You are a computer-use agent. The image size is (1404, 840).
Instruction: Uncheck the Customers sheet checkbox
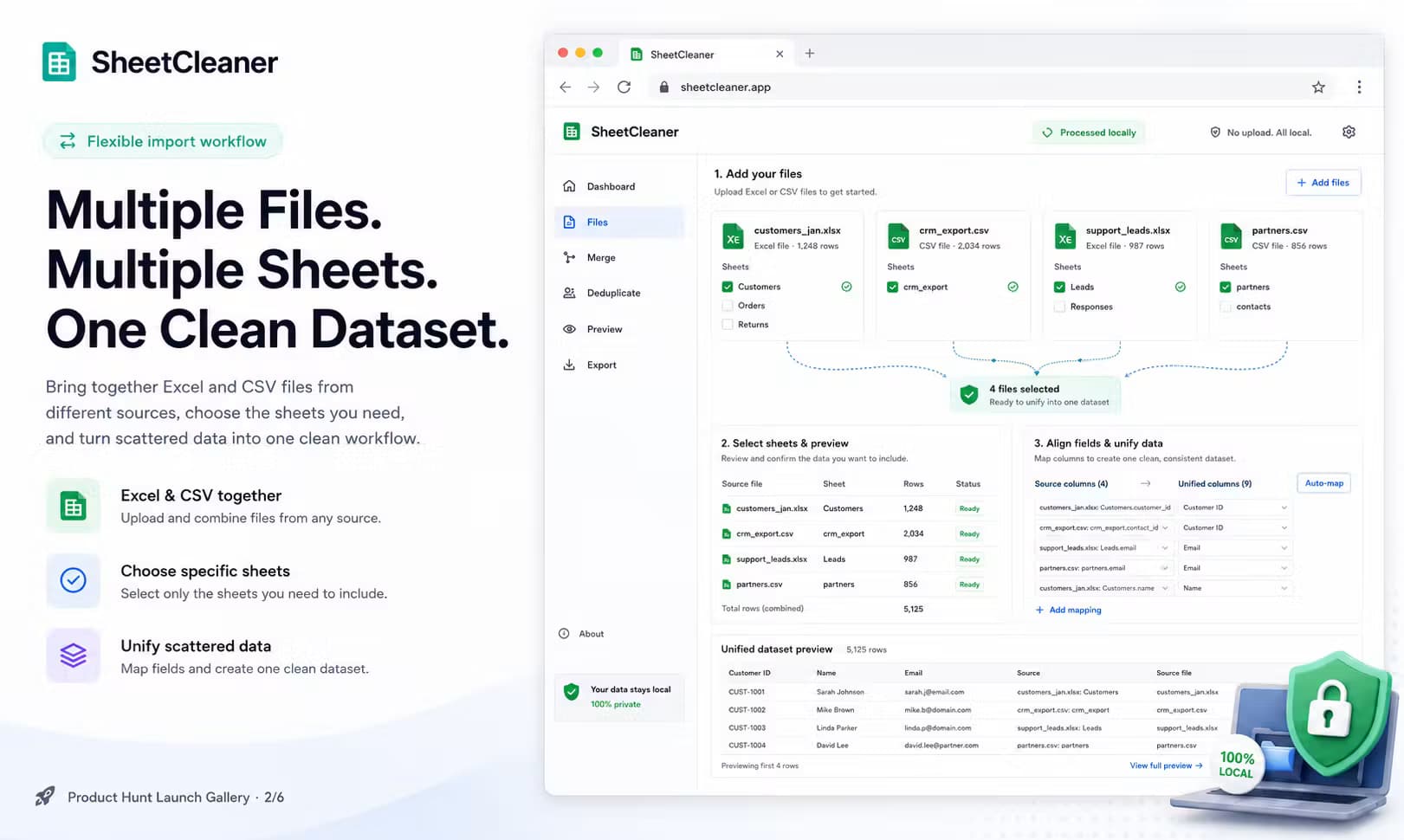click(x=728, y=287)
